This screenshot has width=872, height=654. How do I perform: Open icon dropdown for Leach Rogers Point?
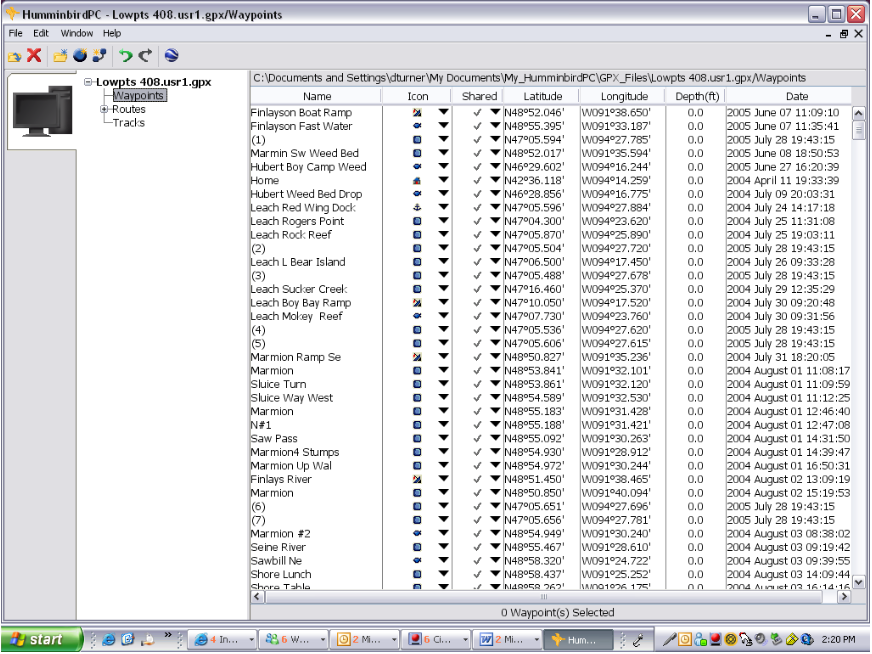pyautogui.click(x=443, y=221)
